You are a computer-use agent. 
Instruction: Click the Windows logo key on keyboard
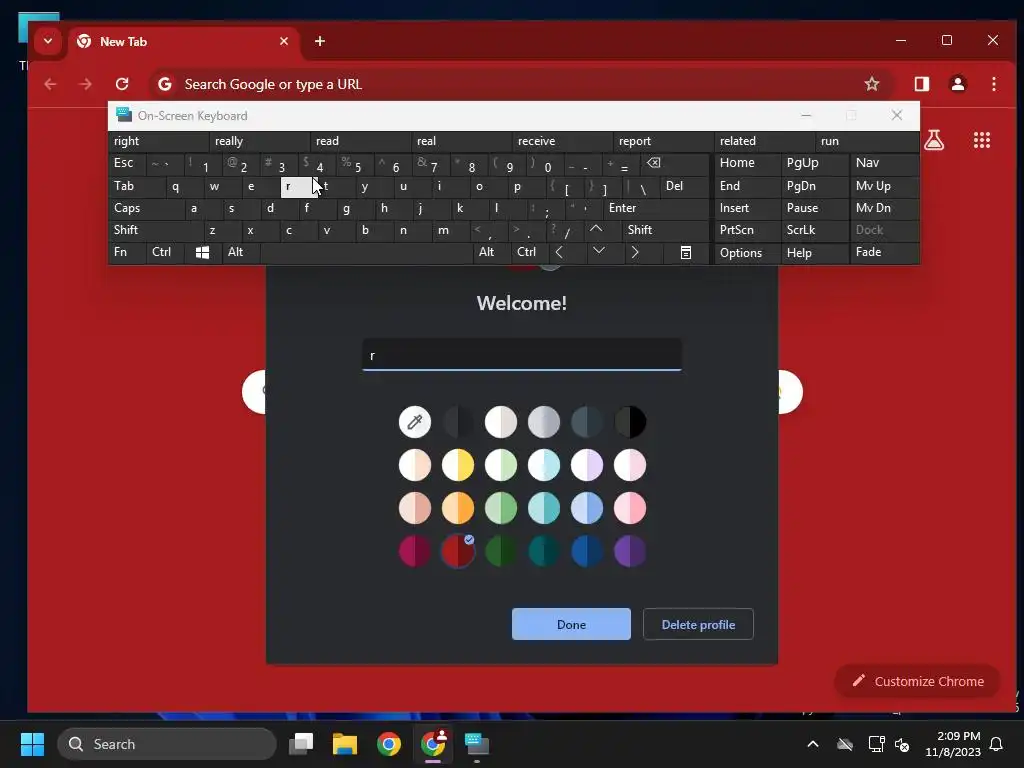[202, 253]
